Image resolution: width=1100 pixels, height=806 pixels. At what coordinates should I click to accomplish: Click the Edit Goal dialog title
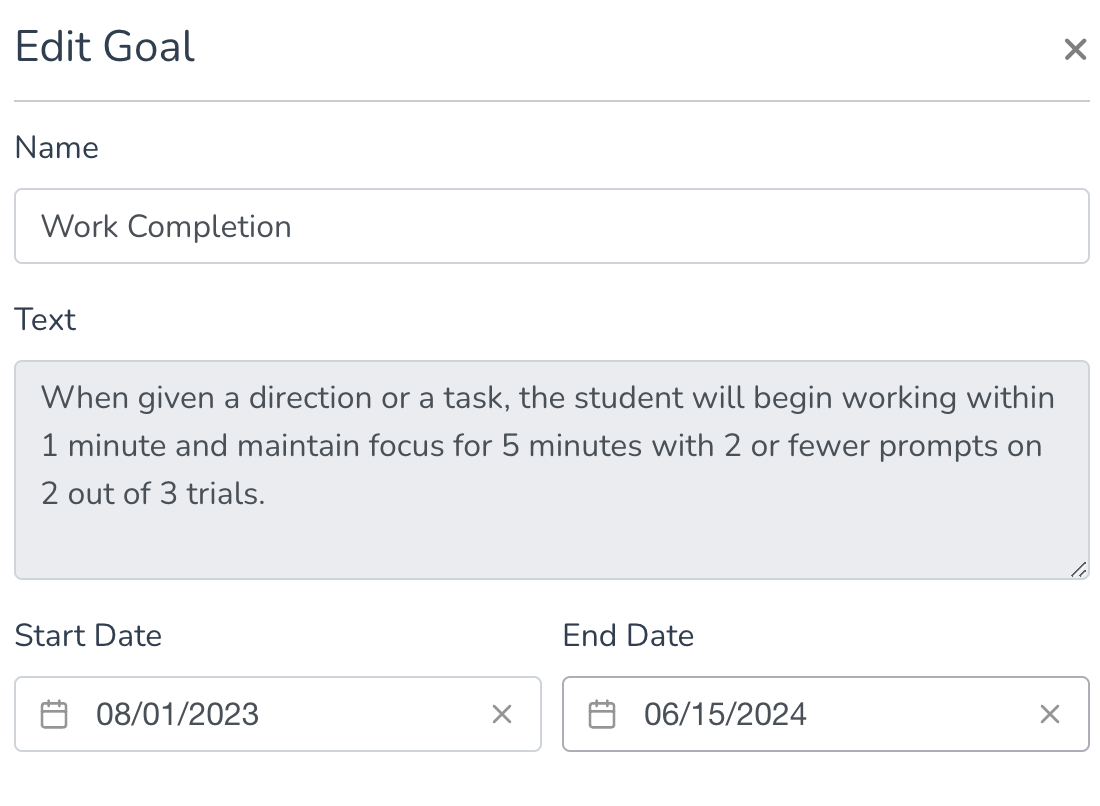(105, 48)
